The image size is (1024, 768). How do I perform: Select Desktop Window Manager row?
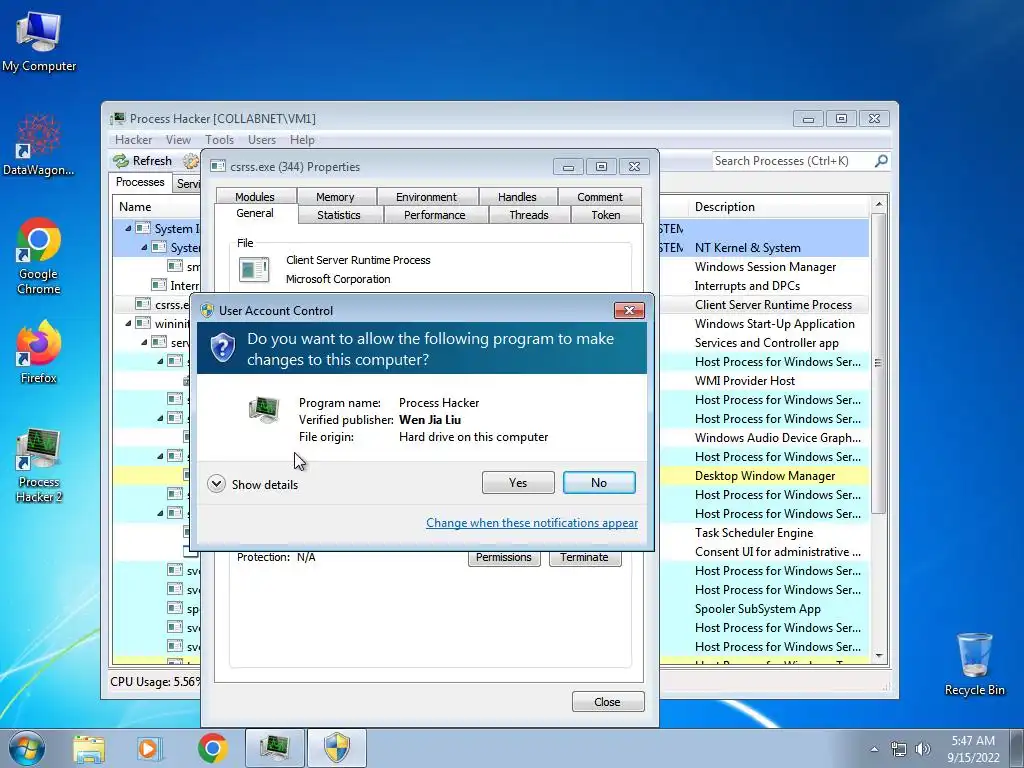765,475
